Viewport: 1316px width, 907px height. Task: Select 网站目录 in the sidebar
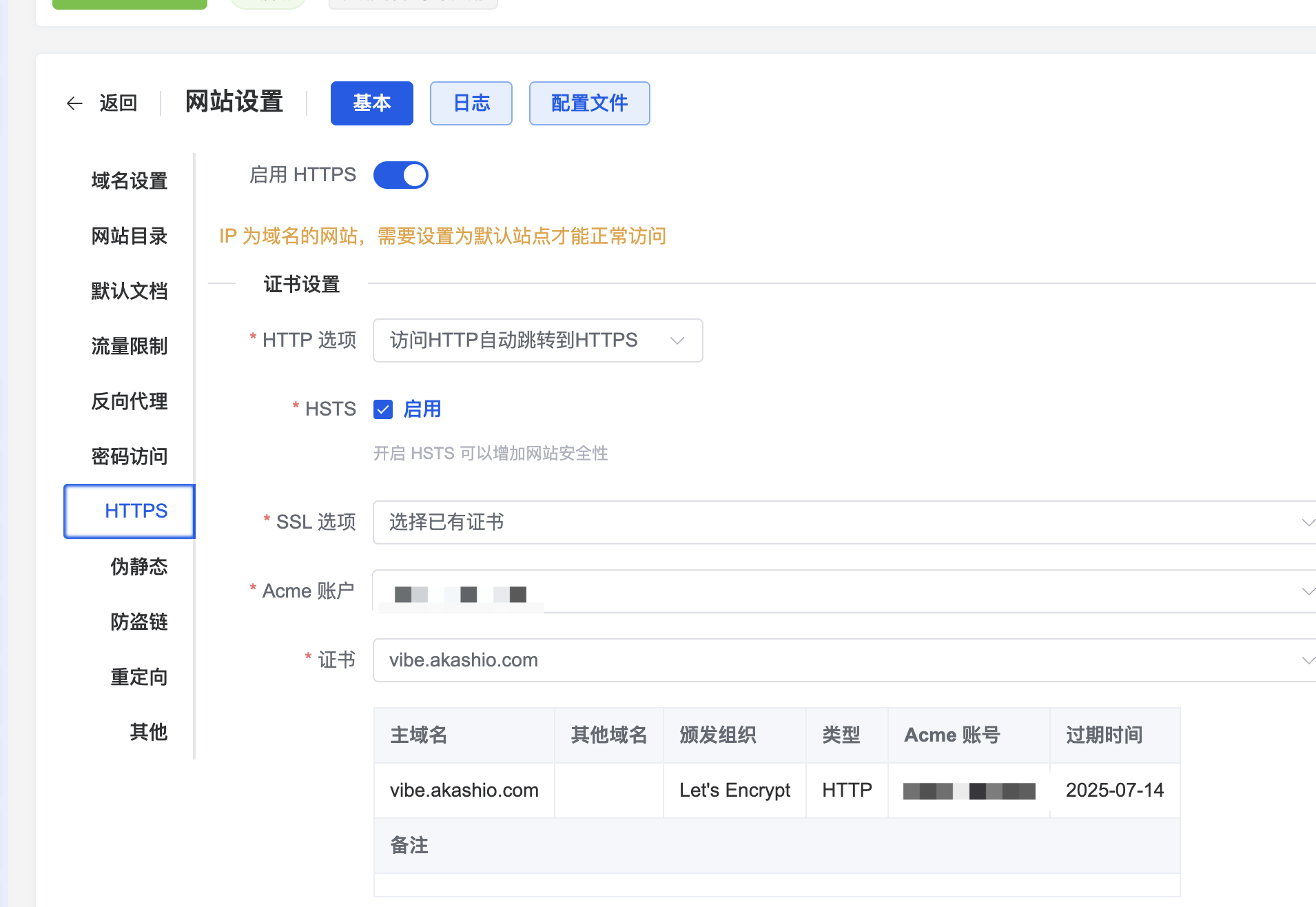tap(130, 236)
